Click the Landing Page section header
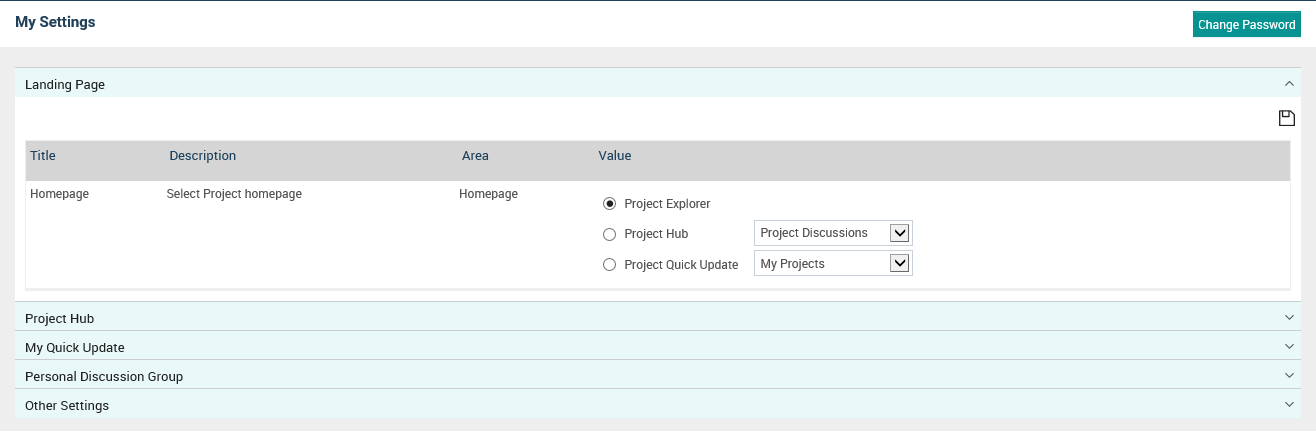This screenshot has width=1316, height=431. click(658, 84)
